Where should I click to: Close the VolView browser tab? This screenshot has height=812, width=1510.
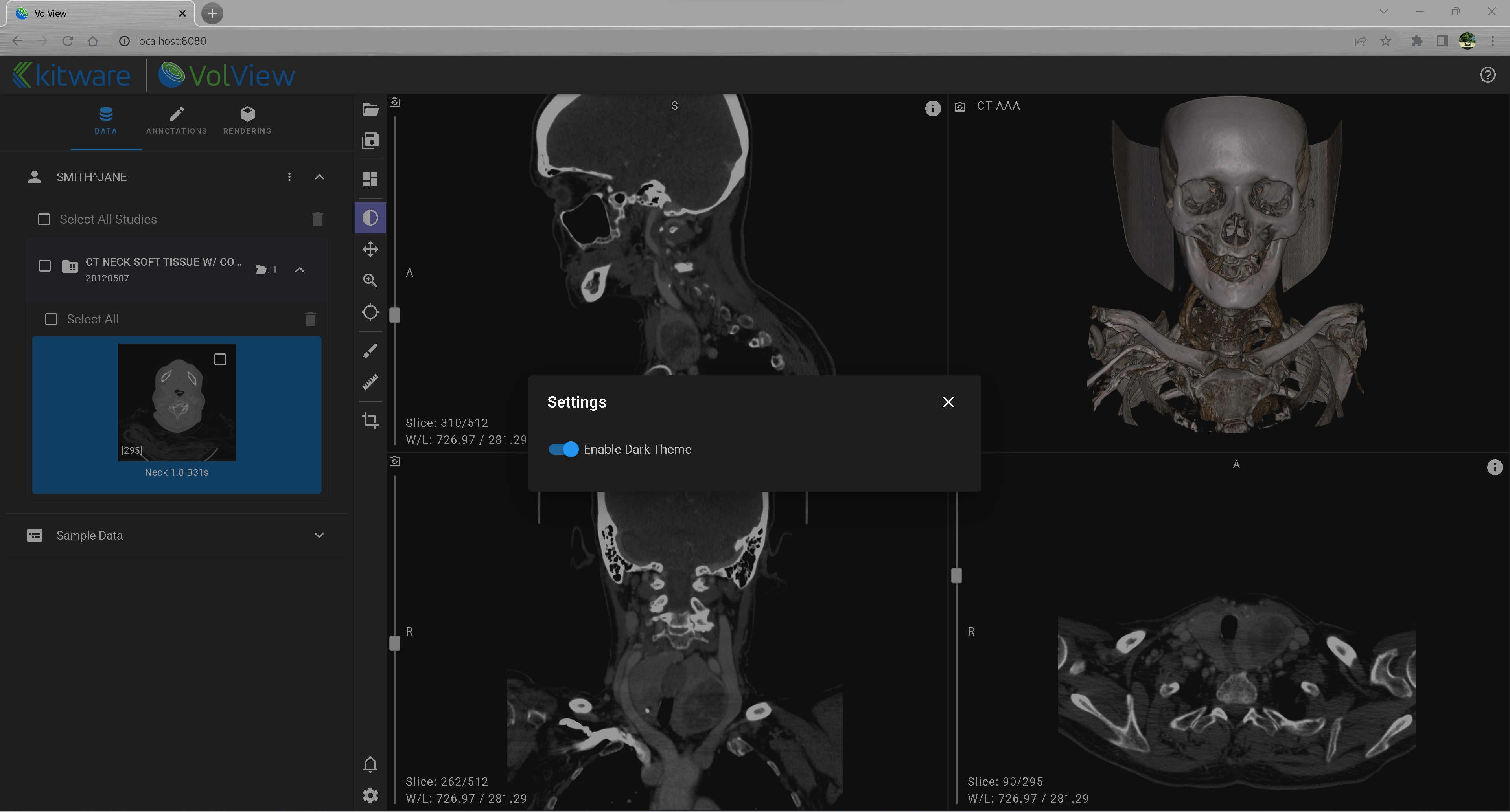[x=182, y=13]
